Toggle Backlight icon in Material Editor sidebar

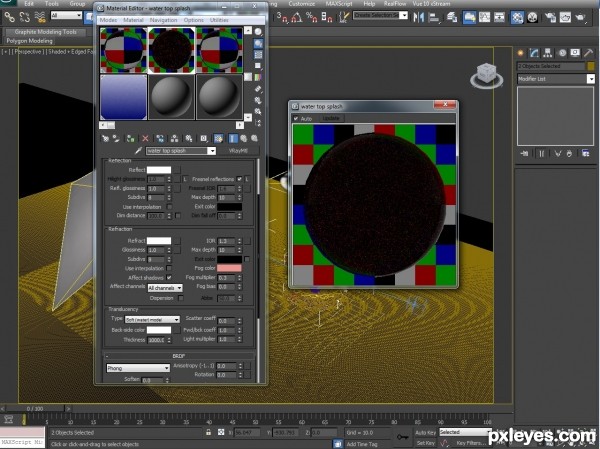point(258,44)
